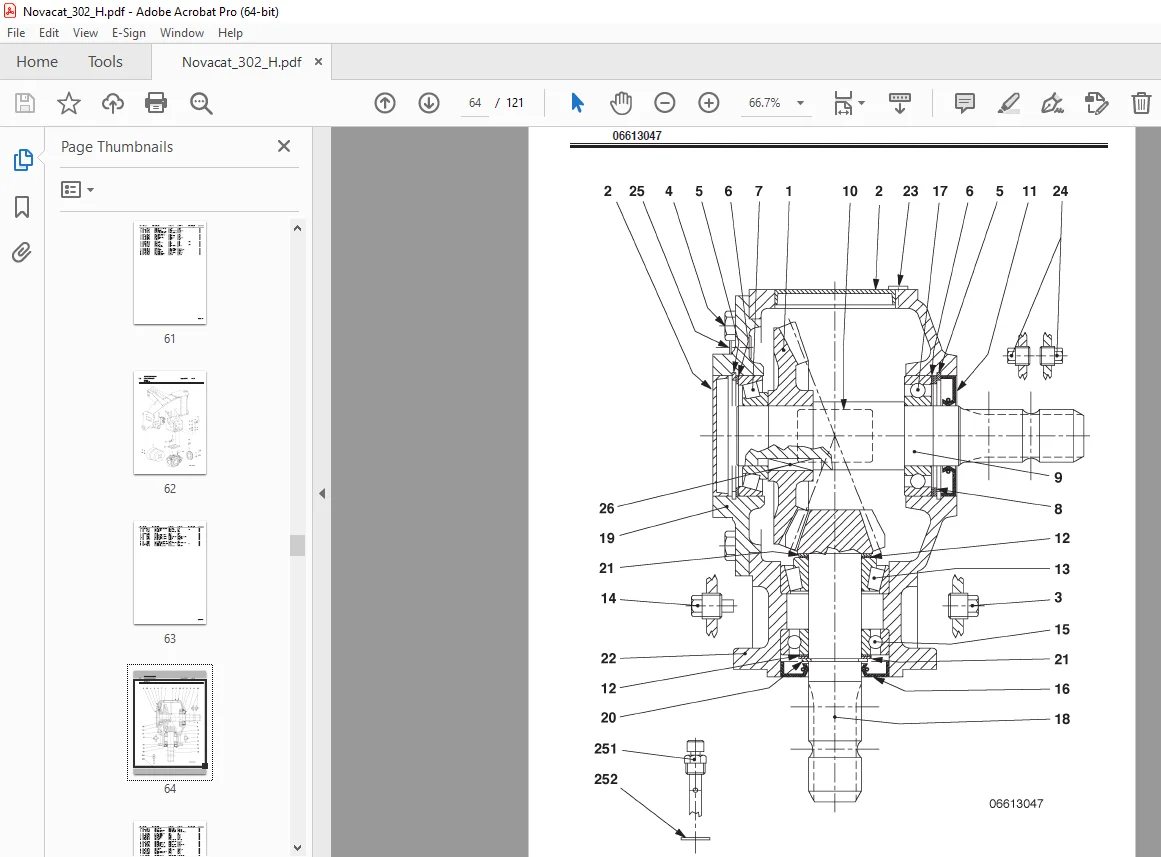Collapse the navigation pane with the left arrow

pos(322,493)
